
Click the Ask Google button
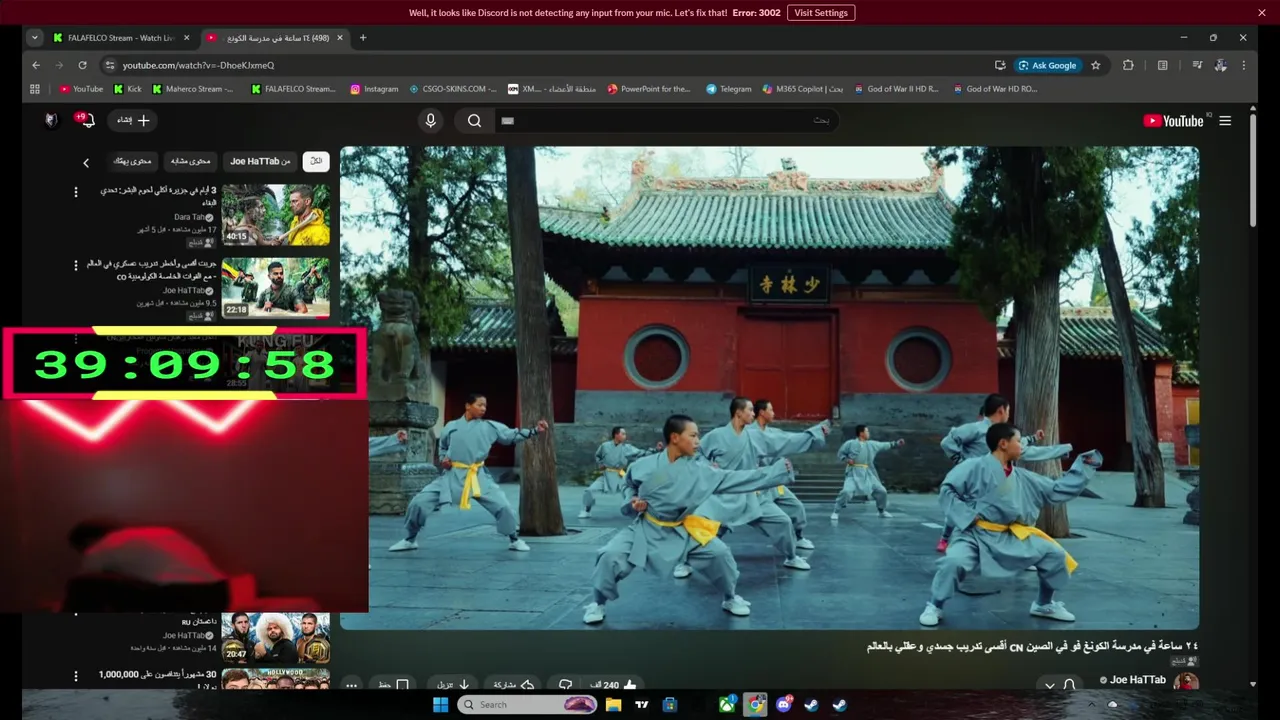(x=1047, y=65)
